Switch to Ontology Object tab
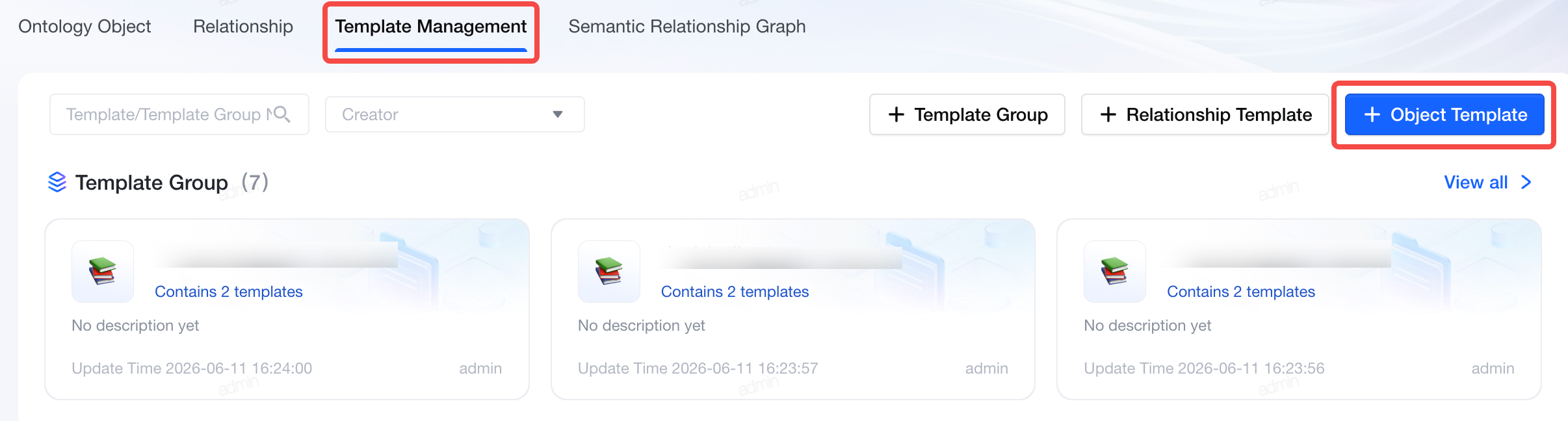This screenshot has height=421, width=1568. pos(85,27)
